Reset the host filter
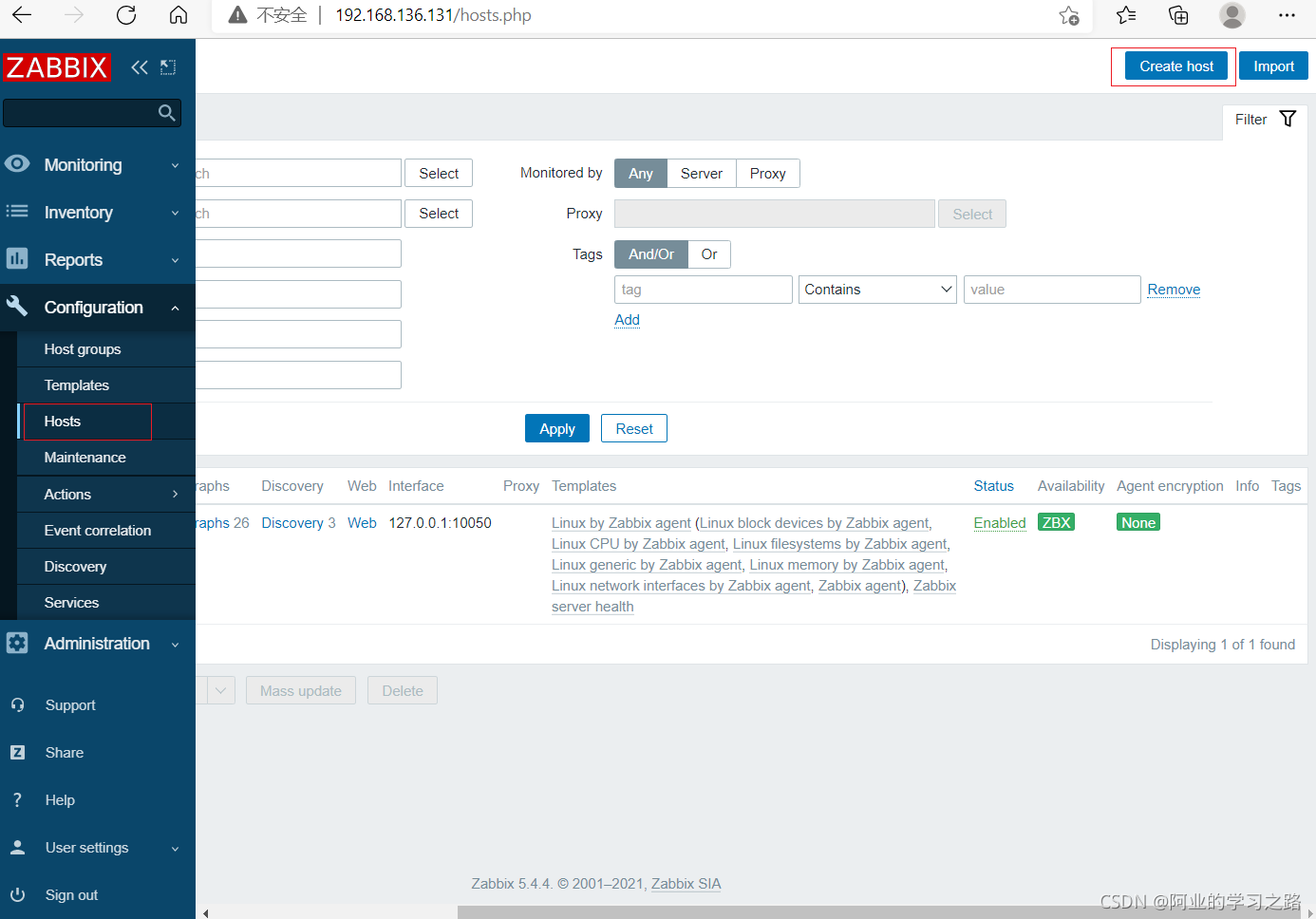This screenshot has height=919, width=1316. 634,429
